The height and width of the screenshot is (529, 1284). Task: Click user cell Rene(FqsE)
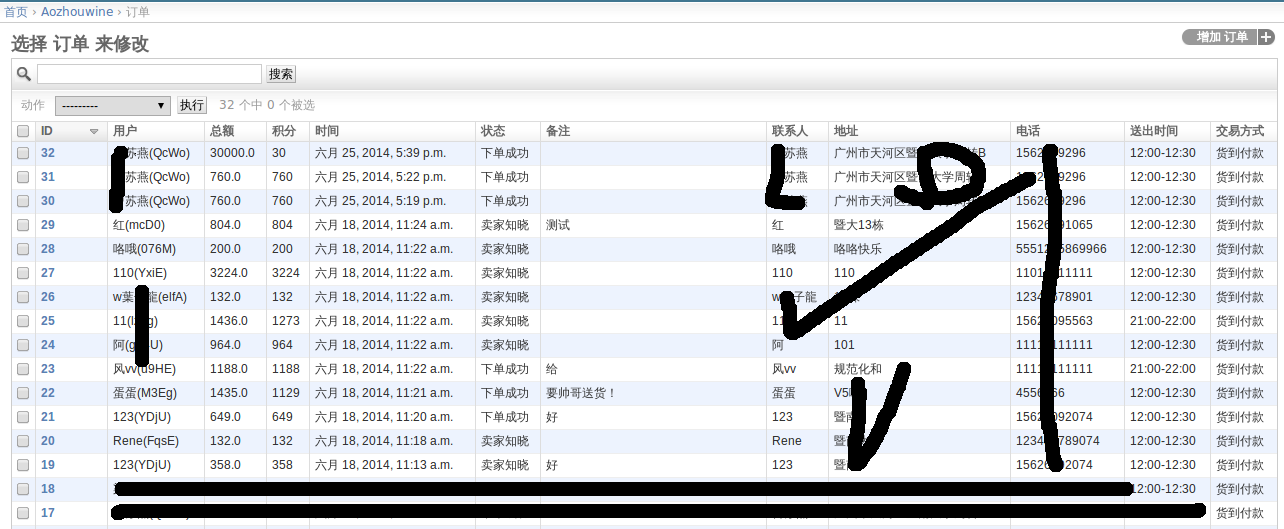click(x=146, y=441)
